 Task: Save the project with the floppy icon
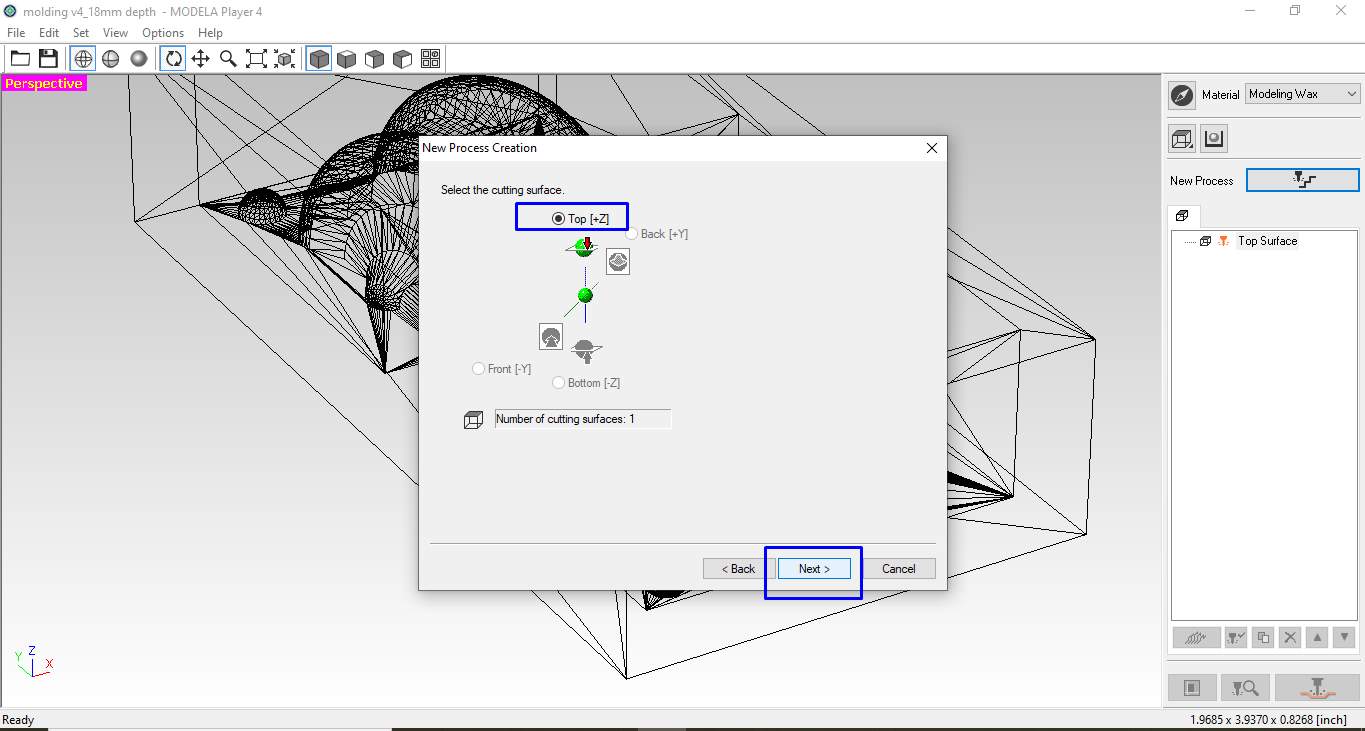(48, 59)
